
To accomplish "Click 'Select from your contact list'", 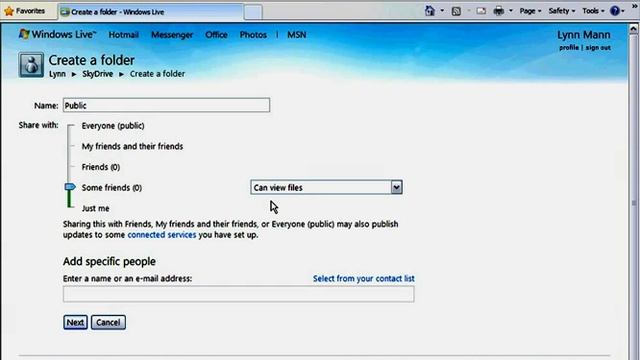I will click(364, 278).
